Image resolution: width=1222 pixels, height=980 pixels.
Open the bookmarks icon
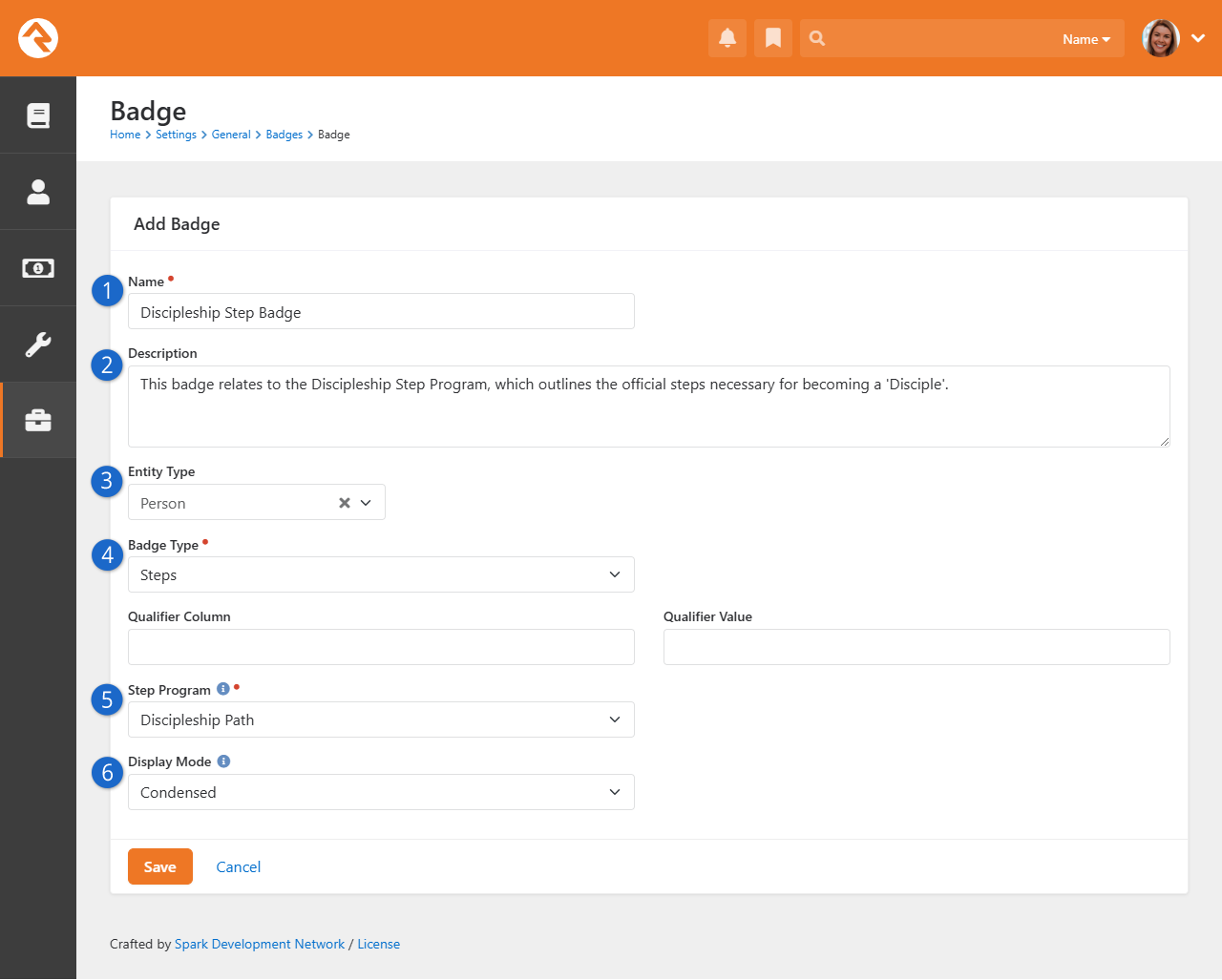[773, 38]
